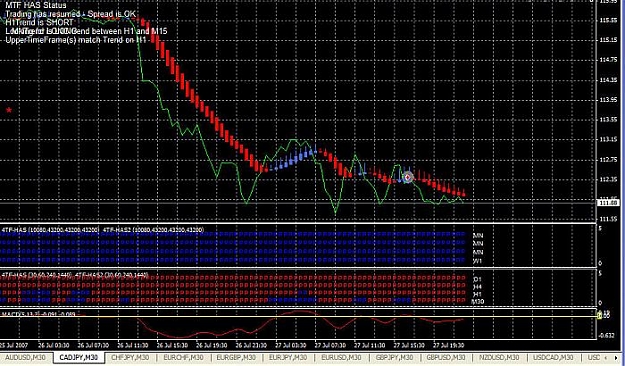Open the CHFJPY,M30 chart tab

[130, 358]
